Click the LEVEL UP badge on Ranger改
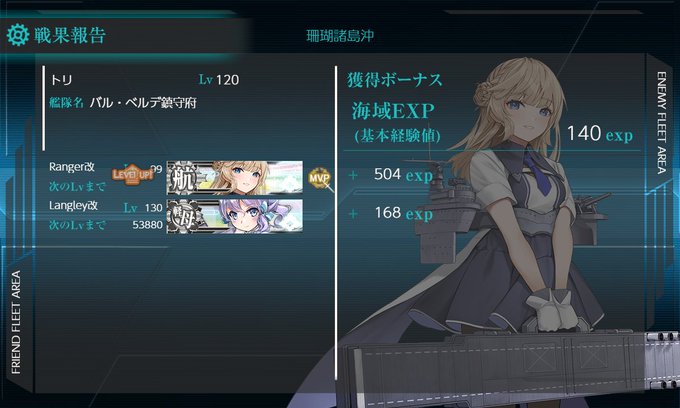 click(x=132, y=175)
